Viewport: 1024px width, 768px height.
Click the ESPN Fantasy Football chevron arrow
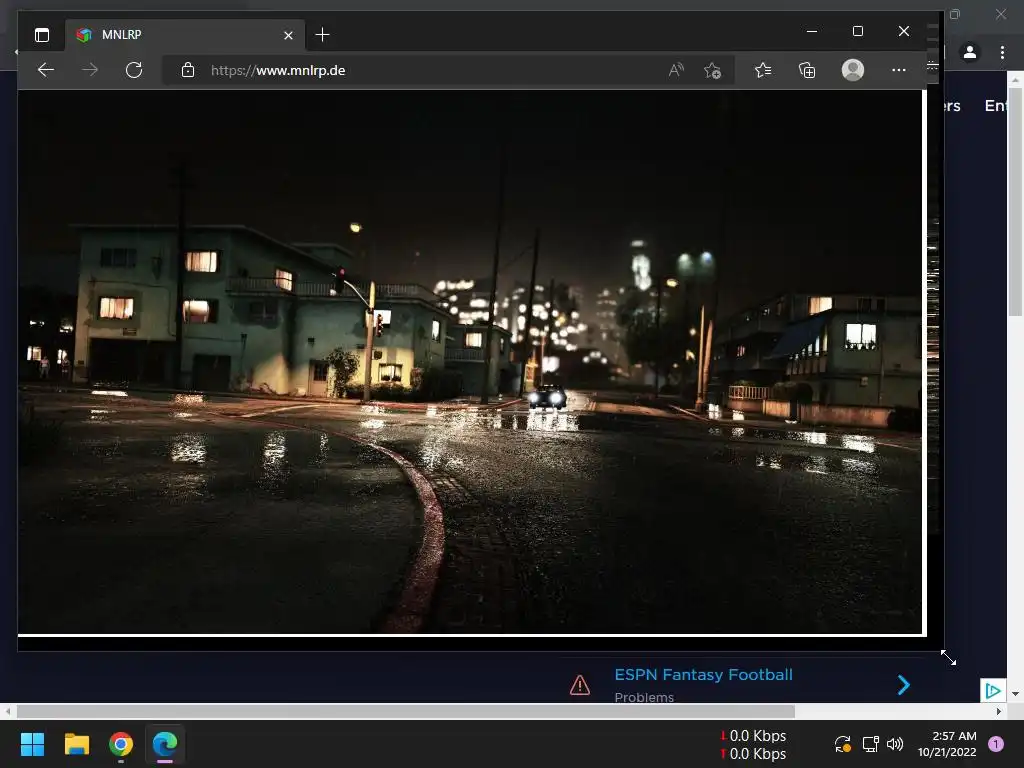(904, 684)
